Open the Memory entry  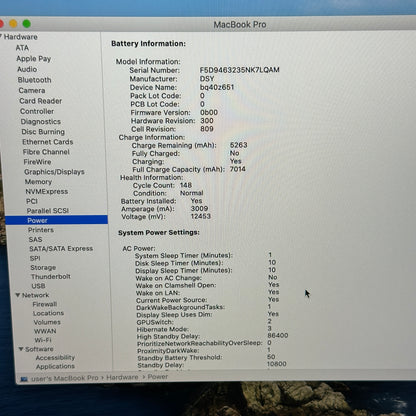click(38, 182)
